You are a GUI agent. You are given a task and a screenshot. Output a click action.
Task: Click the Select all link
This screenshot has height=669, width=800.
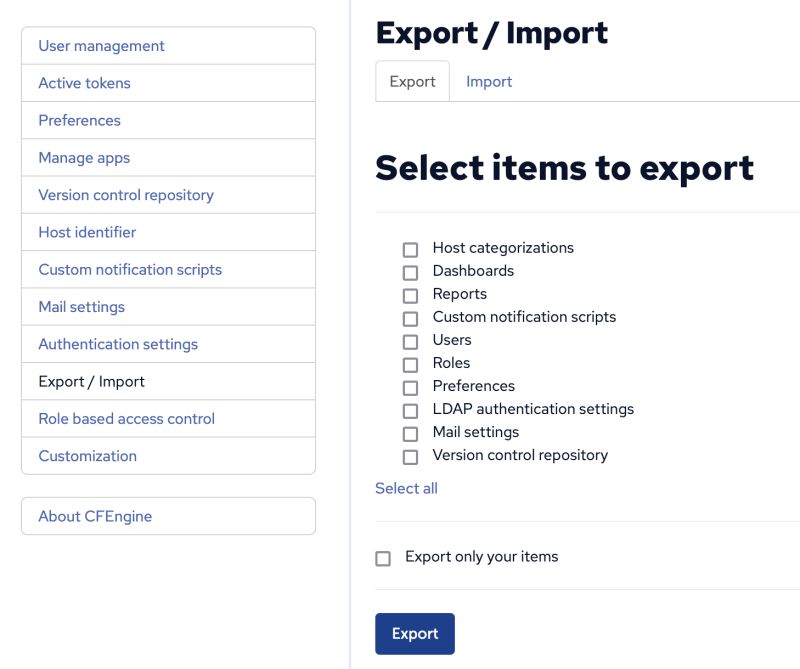[x=406, y=488]
